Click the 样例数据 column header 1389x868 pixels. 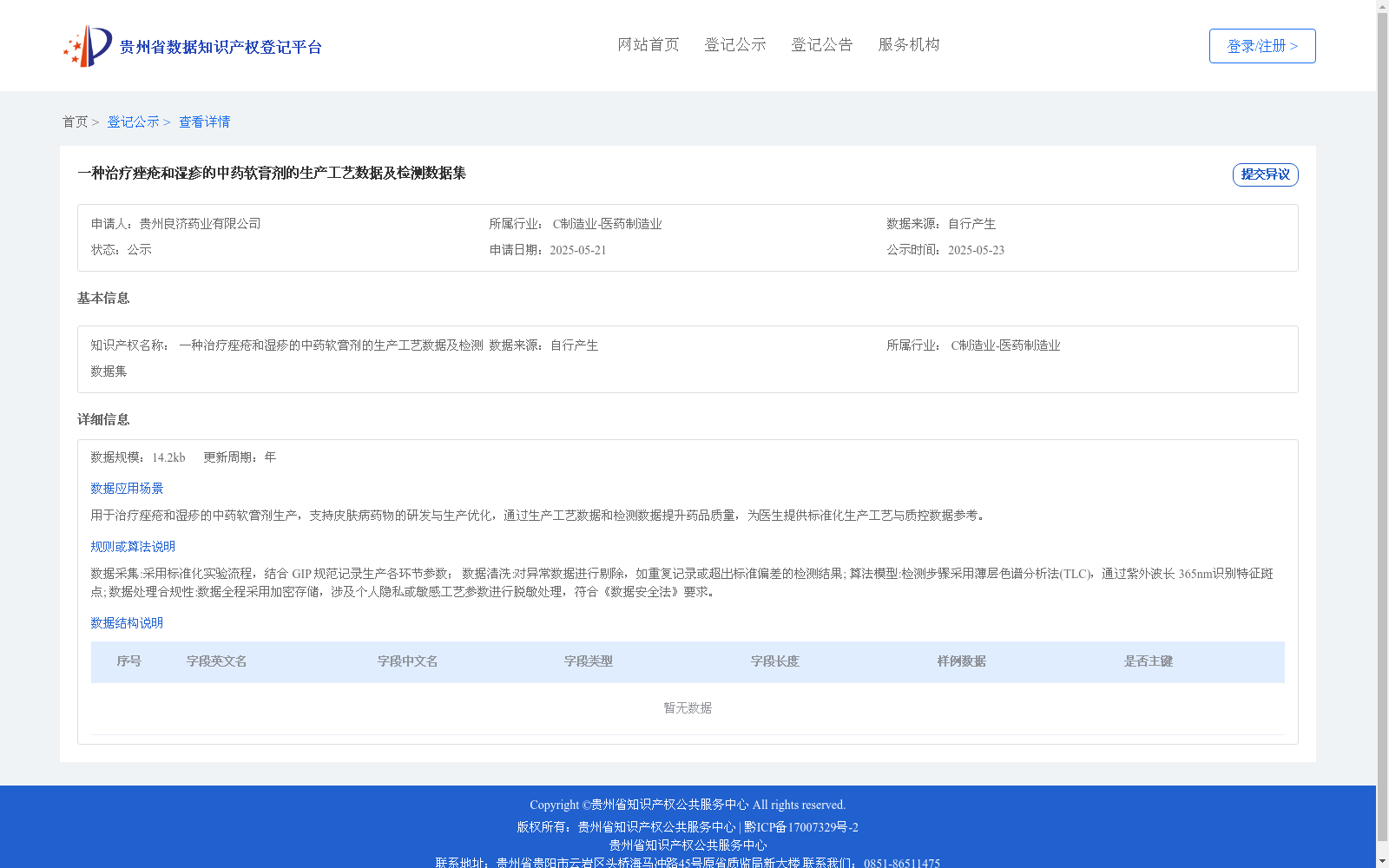[962, 661]
